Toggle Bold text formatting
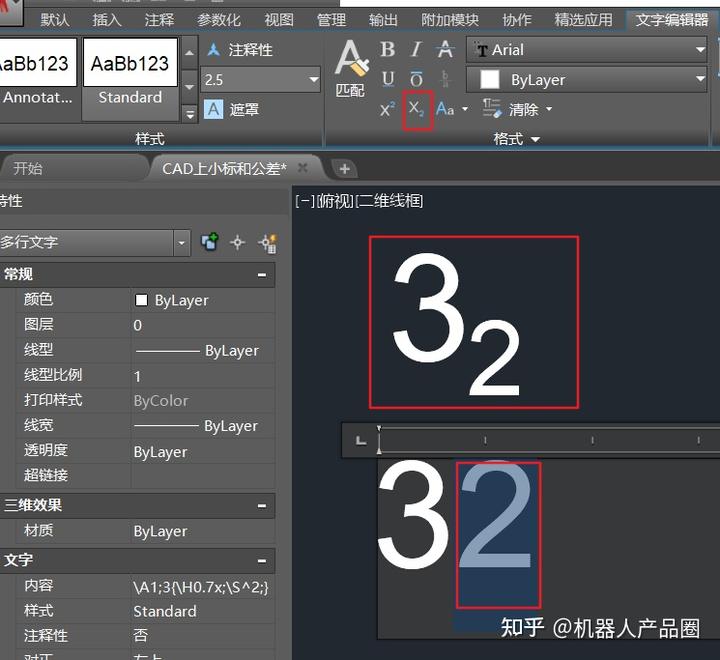This screenshot has height=660, width=720. tap(388, 49)
